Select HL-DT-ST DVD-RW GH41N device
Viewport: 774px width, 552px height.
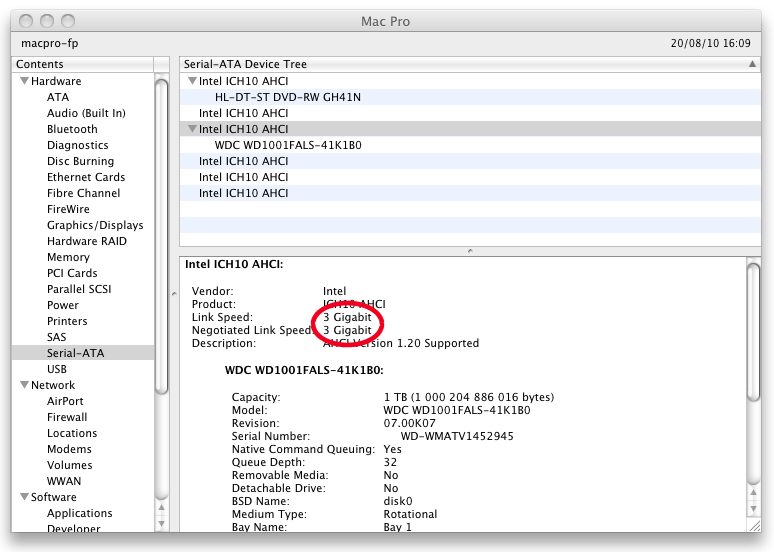[287, 97]
